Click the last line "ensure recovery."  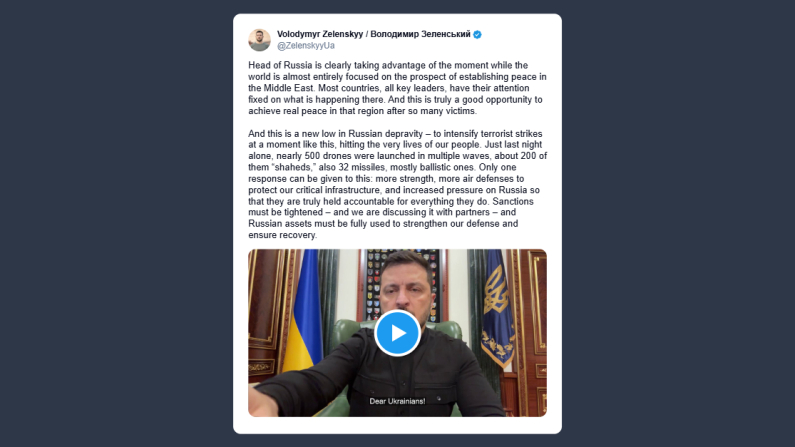(282, 235)
